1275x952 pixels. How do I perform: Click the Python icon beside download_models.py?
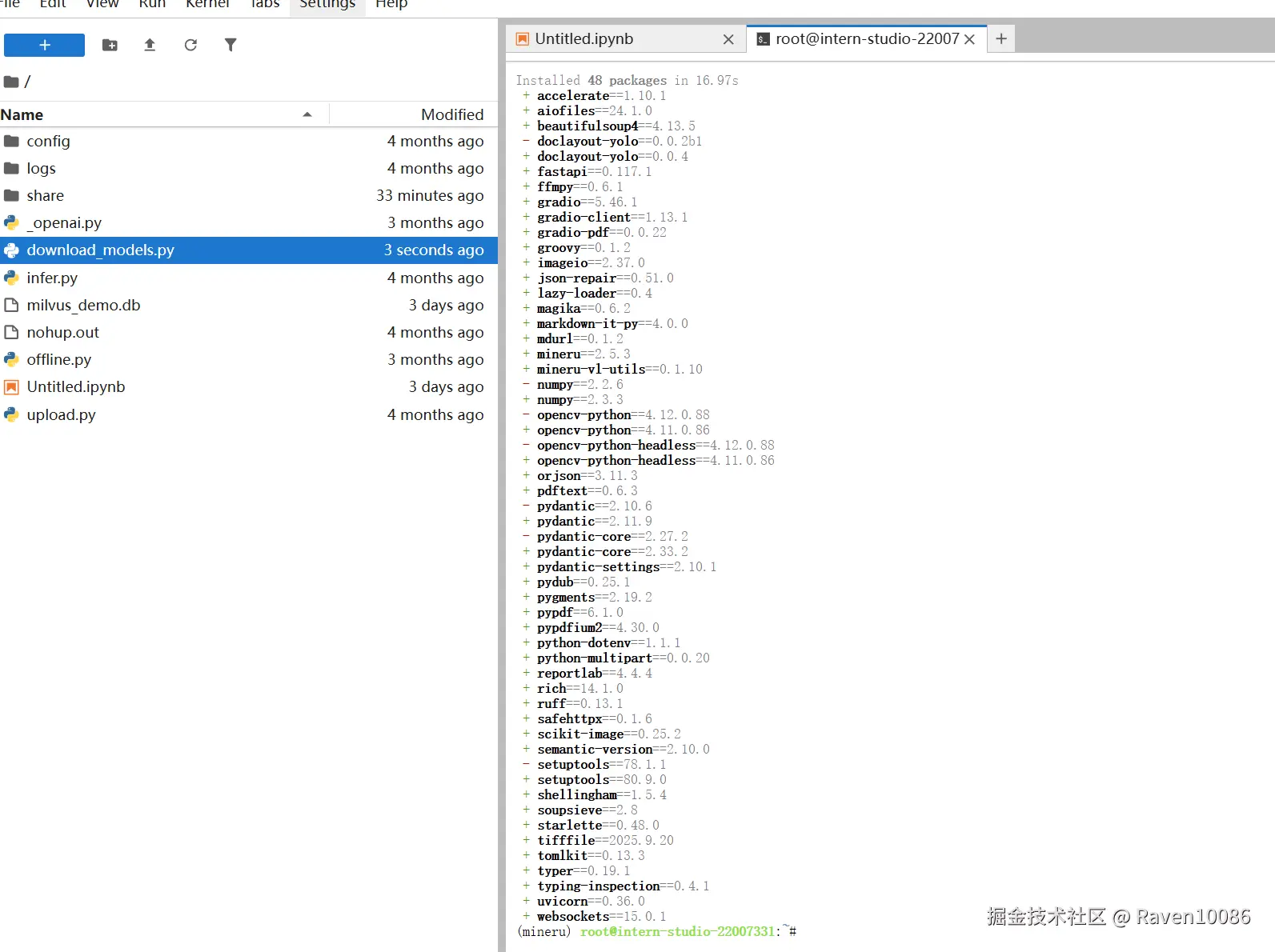tap(11, 250)
